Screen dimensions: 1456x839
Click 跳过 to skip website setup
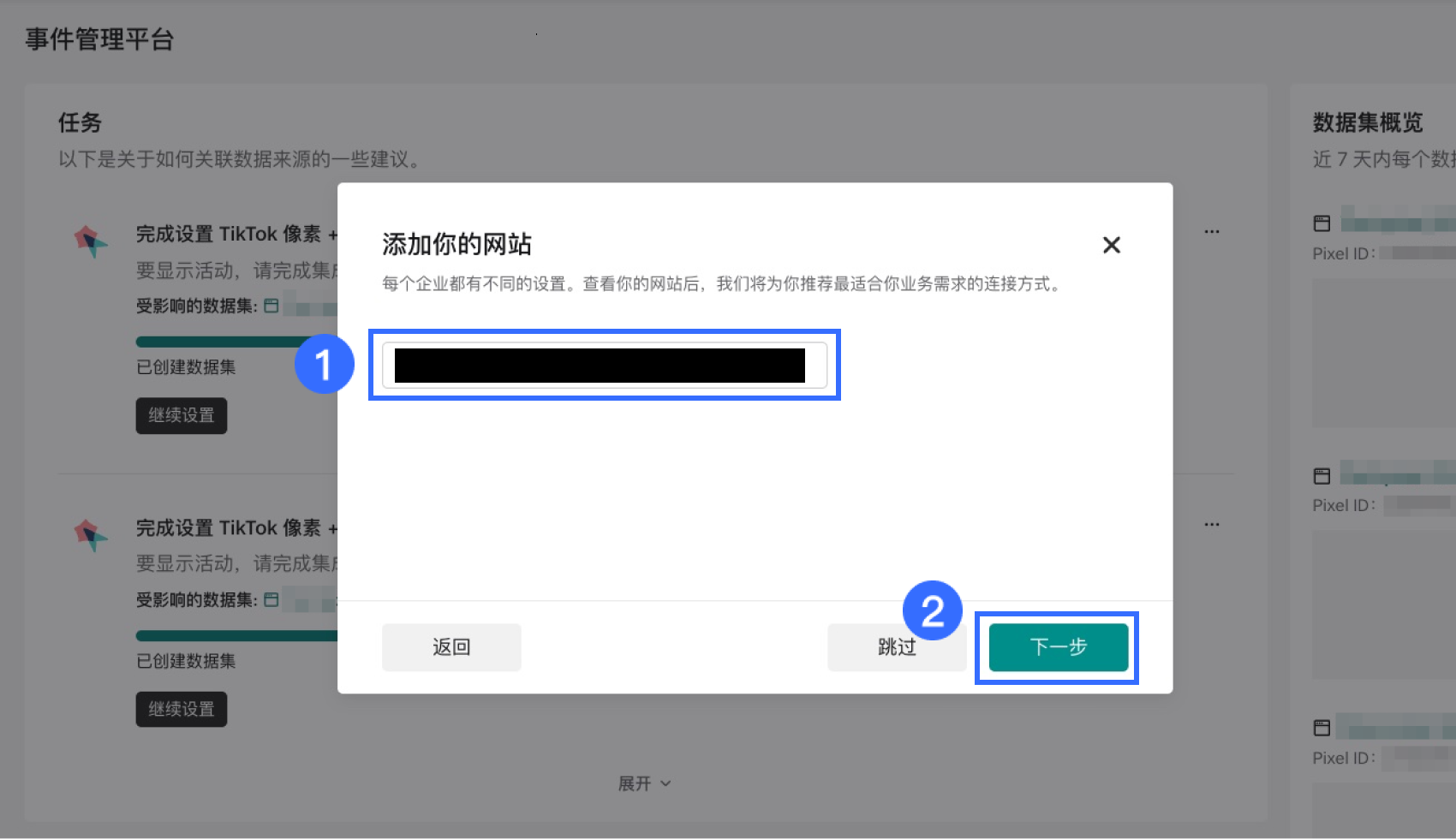pyautogui.click(x=896, y=647)
